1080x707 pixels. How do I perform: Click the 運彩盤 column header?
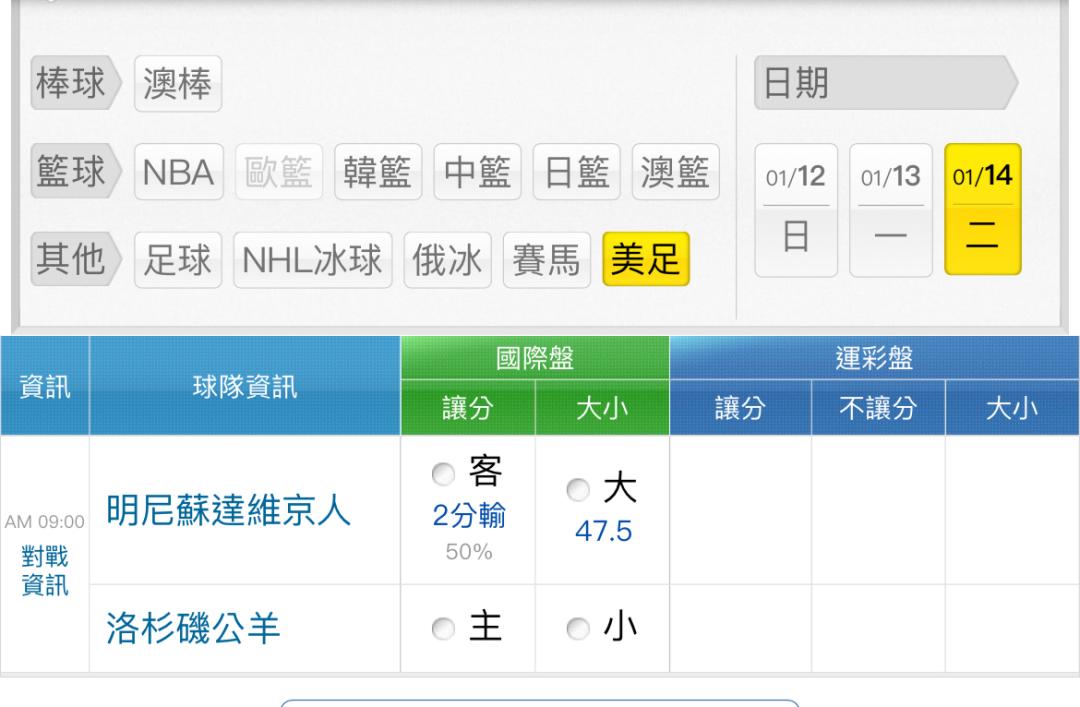pyautogui.click(x=874, y=358)
